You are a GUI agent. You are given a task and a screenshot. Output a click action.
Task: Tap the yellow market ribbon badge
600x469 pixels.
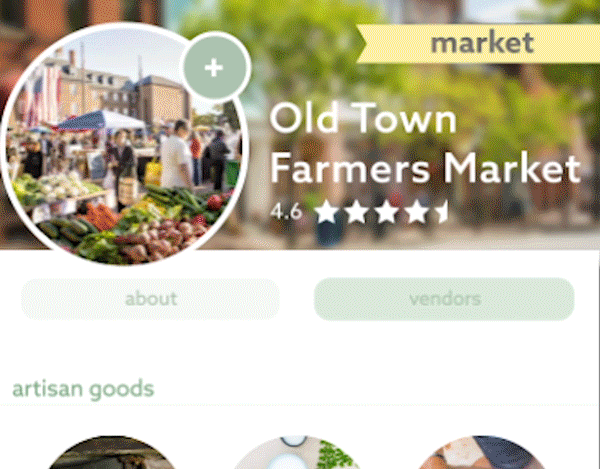click(478, 44)
